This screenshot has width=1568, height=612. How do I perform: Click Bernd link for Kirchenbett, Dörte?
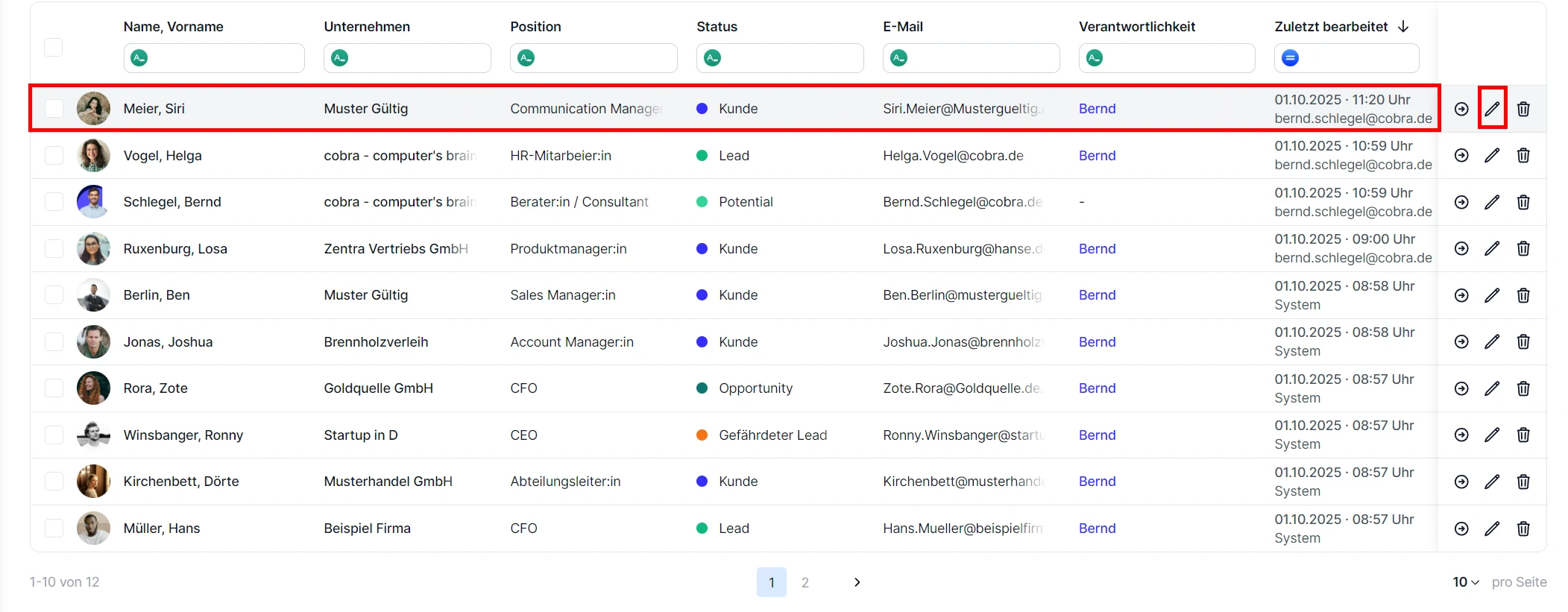[1097, 482]
